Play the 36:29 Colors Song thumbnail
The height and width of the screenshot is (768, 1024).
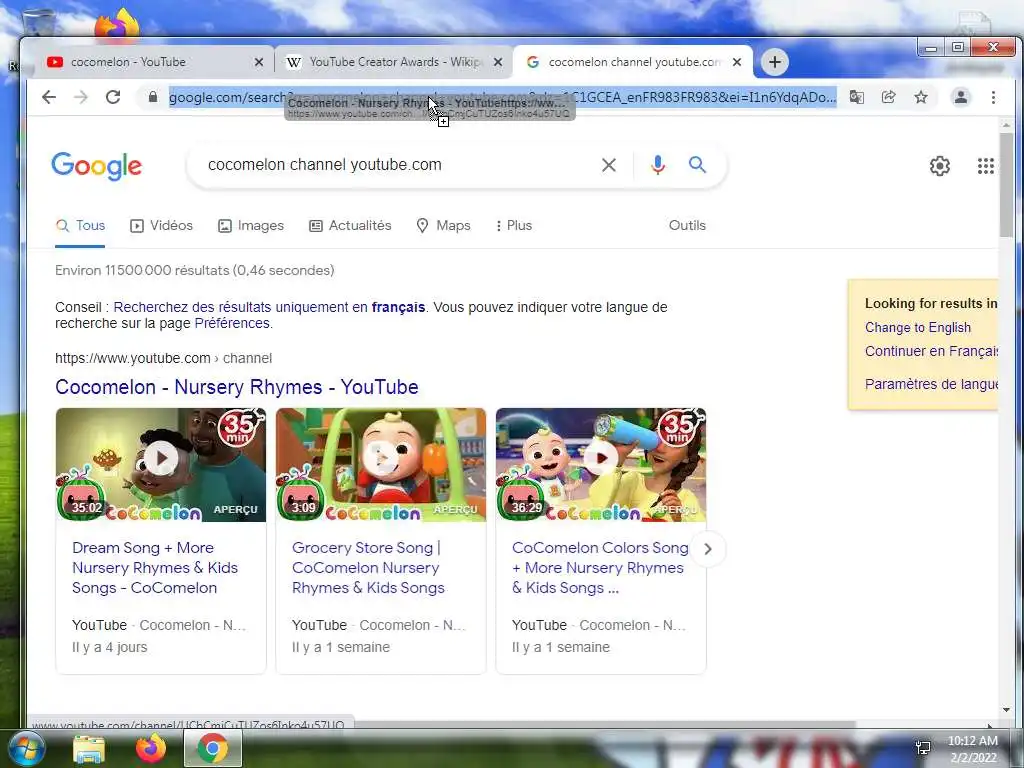601,465
